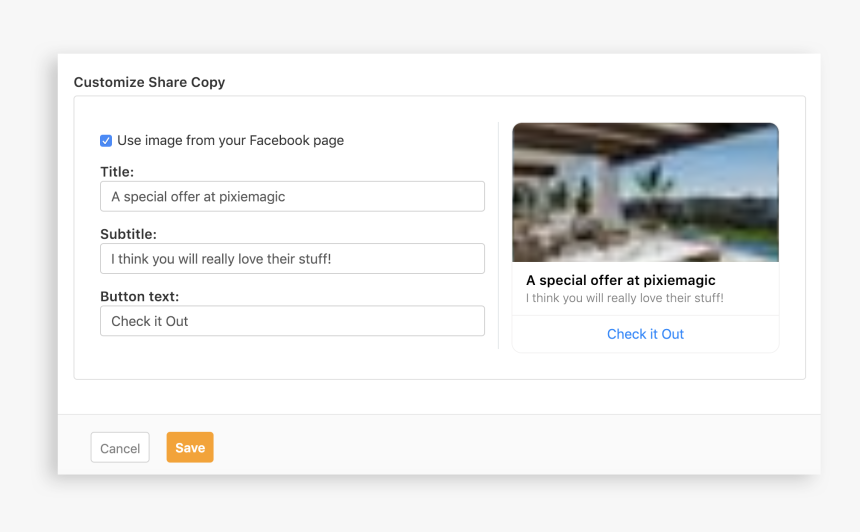Click the 'Title:' field label
The image size is (860, 532).
[117, 172]
